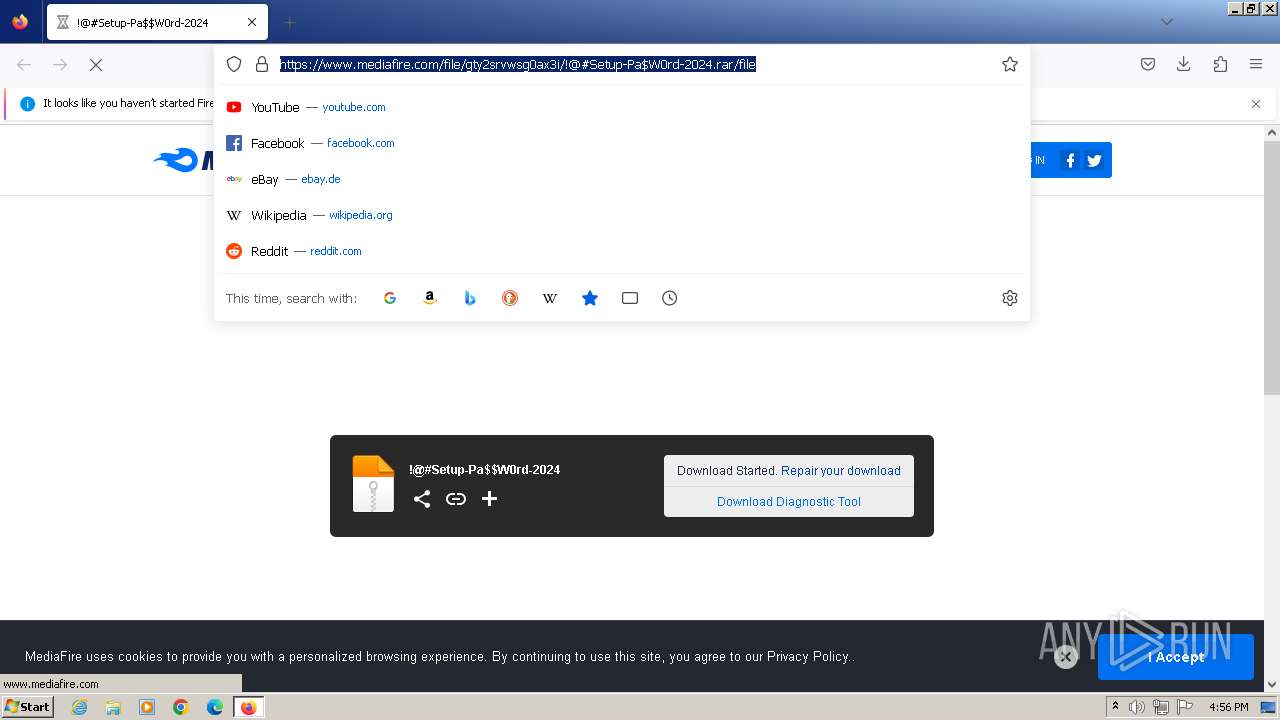Go back to the previous page
This screenshot has width=1280, height=720.
(x=24, y=64)
